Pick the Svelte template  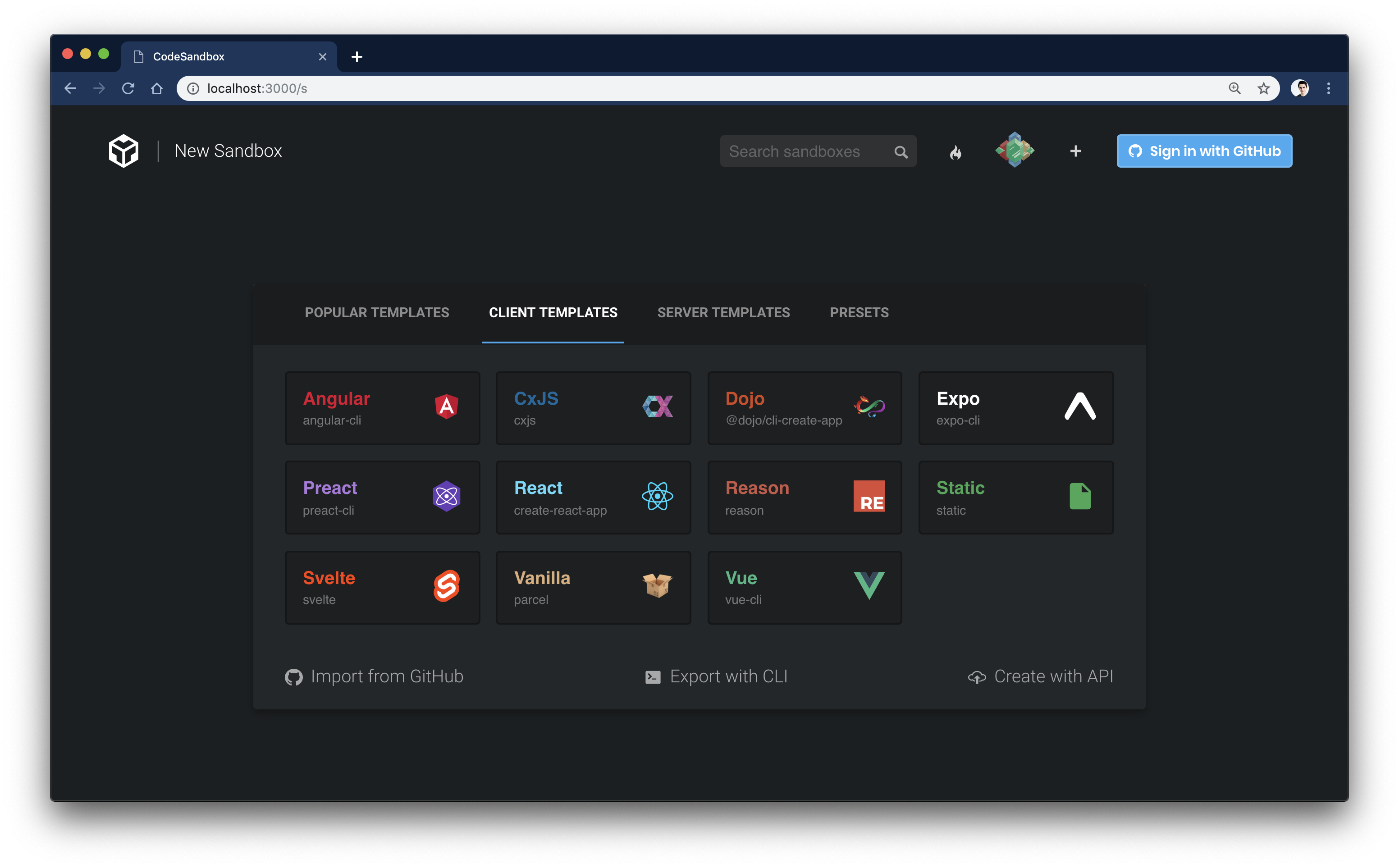(382, 587)
